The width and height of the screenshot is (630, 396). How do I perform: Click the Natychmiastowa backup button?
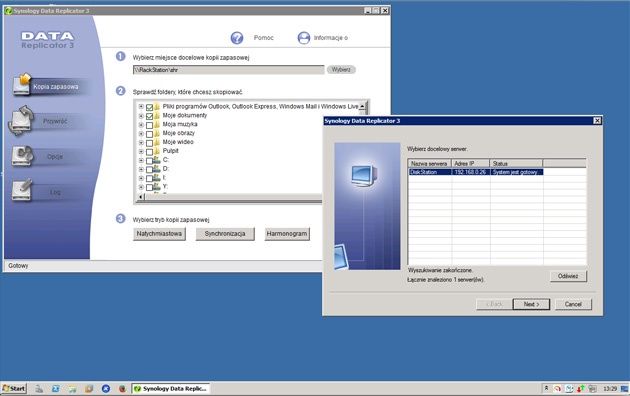[x=159, y=234]
